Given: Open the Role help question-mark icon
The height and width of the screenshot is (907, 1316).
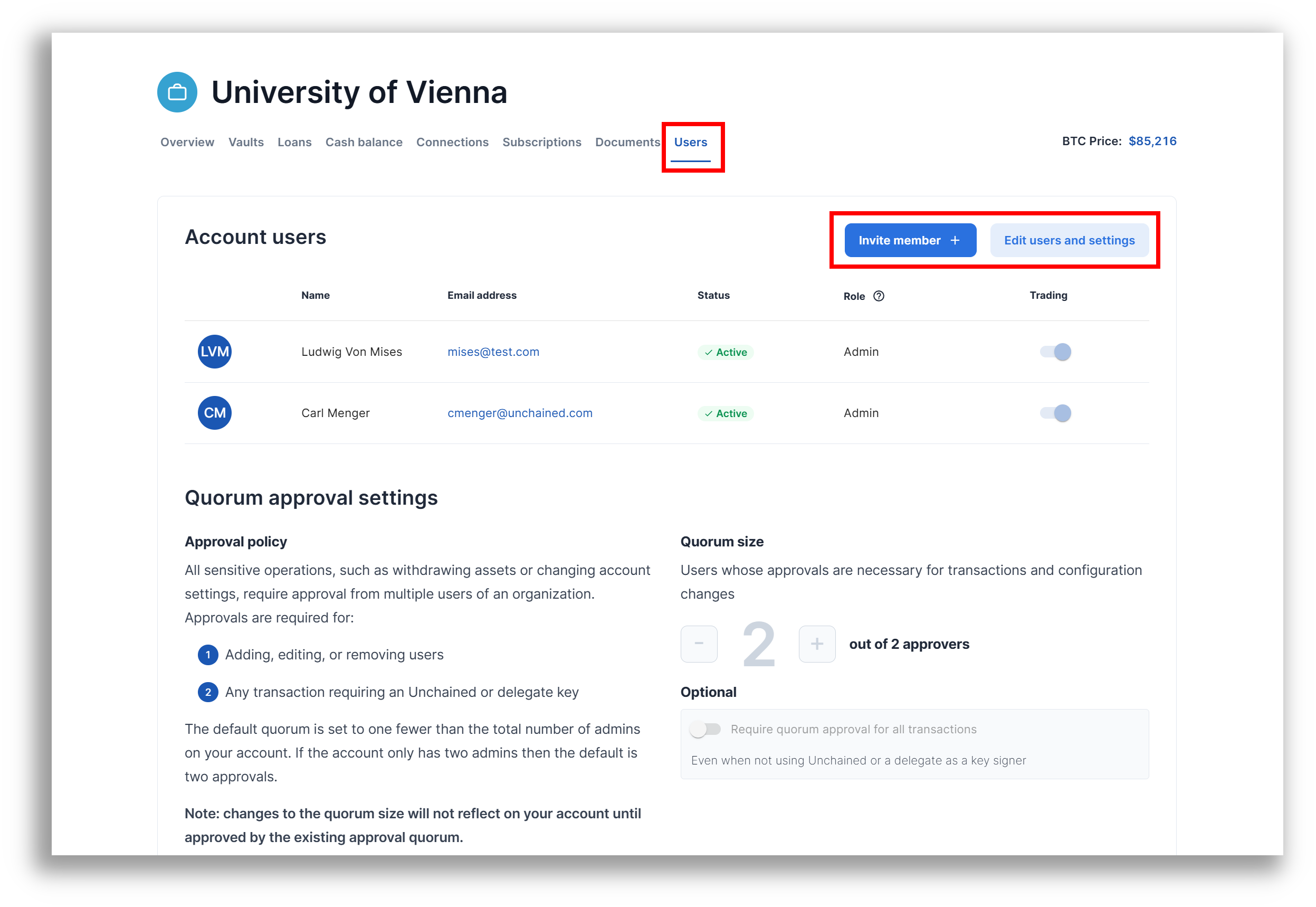Looking at the screenshot, I should tap(878, 296).
